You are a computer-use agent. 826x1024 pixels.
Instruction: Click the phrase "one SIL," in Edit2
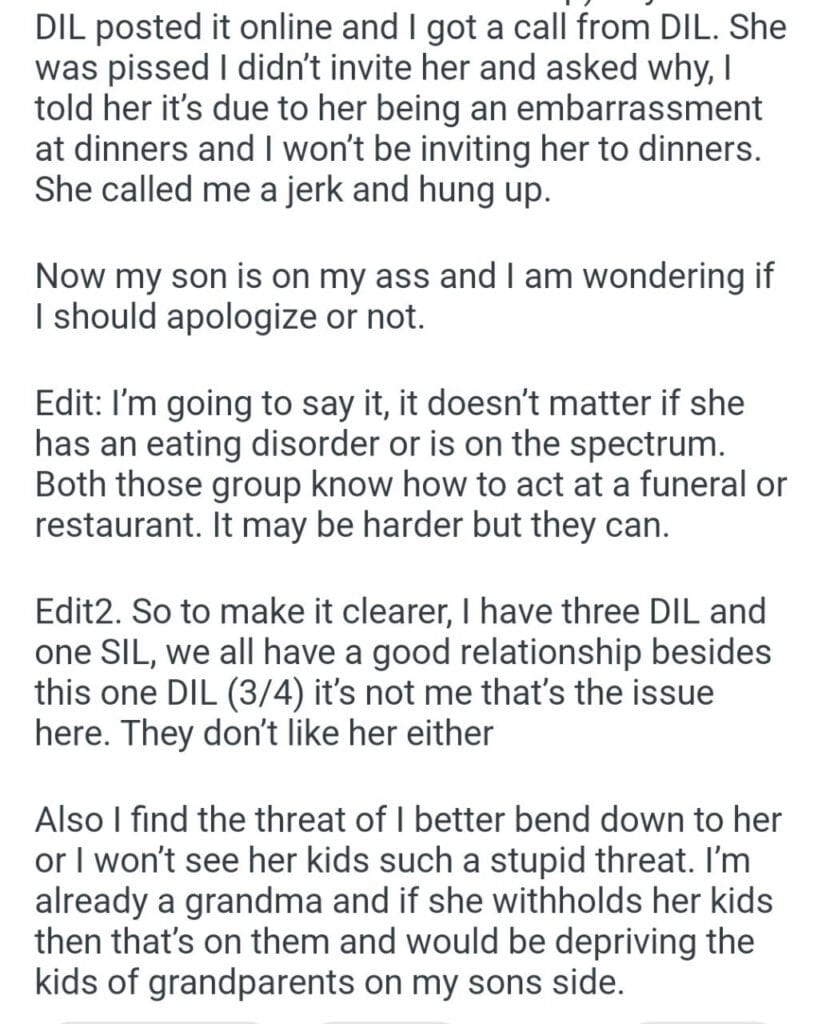click(x=98, y=651)
